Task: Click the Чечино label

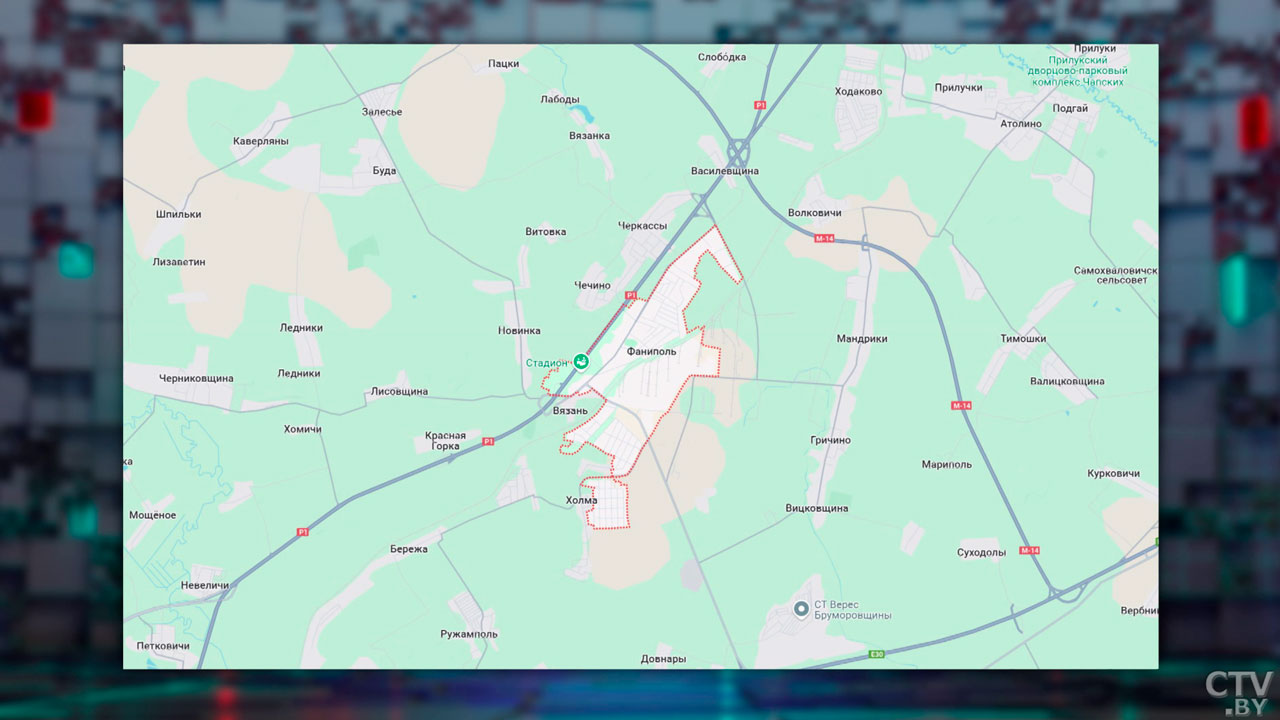Action: click(592, 286)
